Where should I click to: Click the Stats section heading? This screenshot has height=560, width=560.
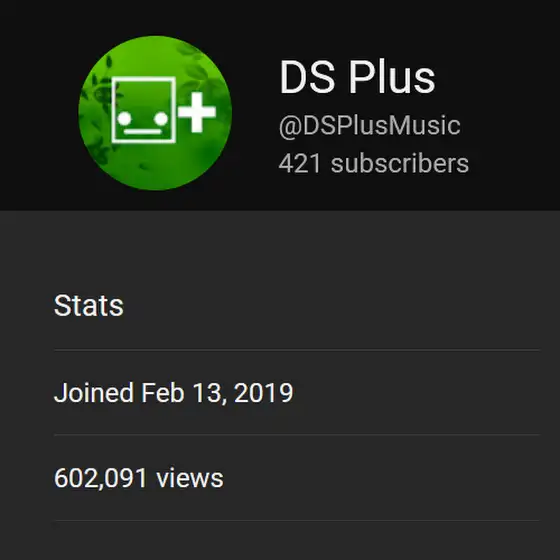(89, 305)
